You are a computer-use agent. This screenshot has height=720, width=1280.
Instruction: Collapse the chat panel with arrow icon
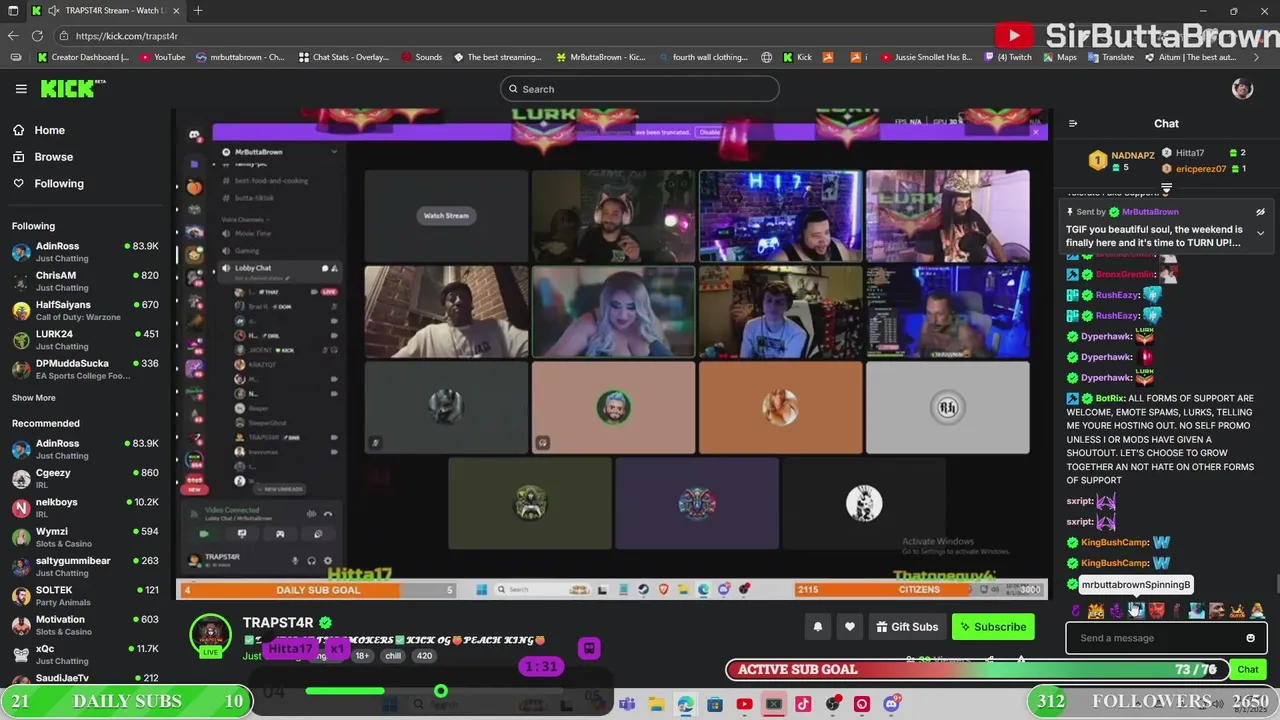(1073, 124)
